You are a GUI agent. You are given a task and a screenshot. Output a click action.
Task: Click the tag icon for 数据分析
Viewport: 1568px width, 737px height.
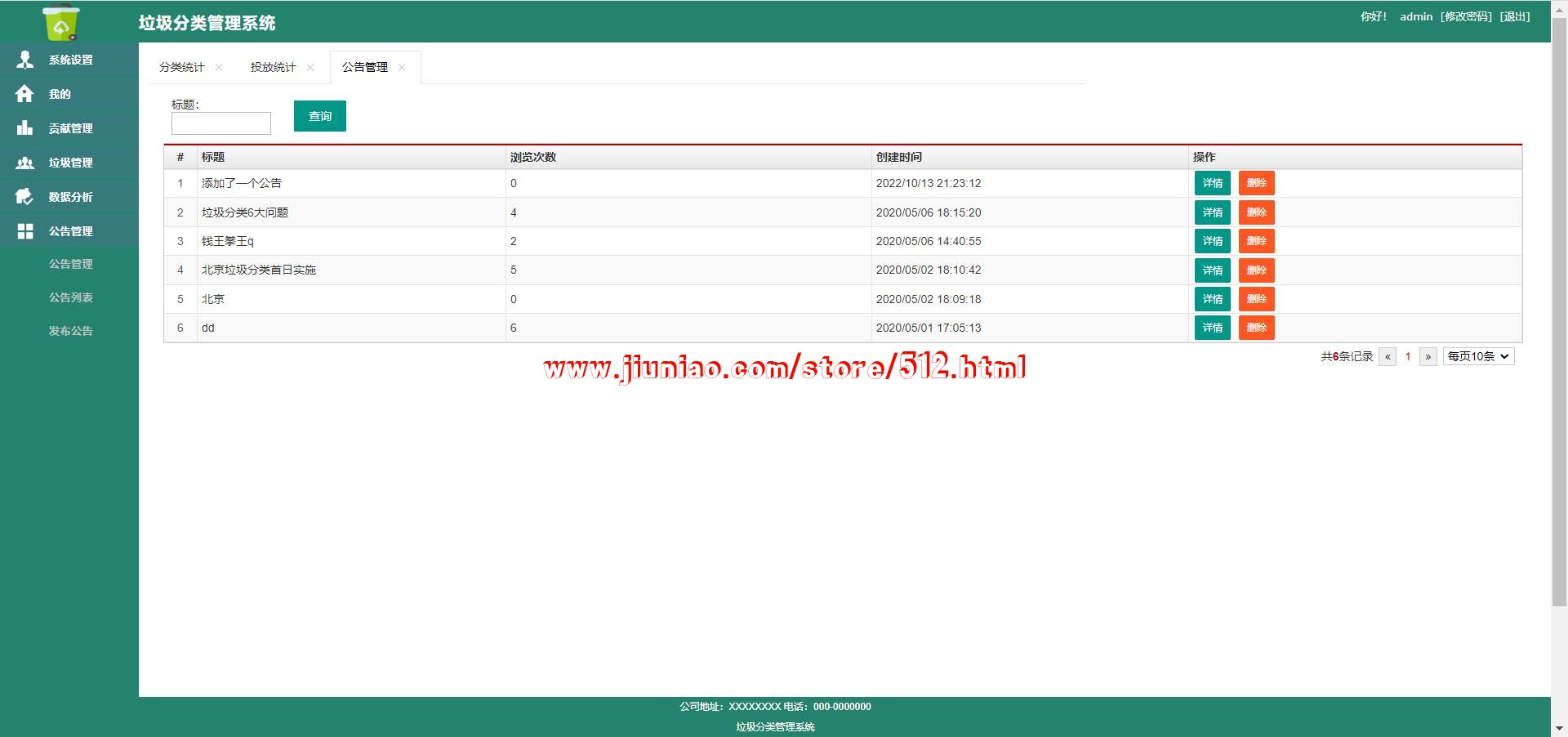[x=24, y=197]
